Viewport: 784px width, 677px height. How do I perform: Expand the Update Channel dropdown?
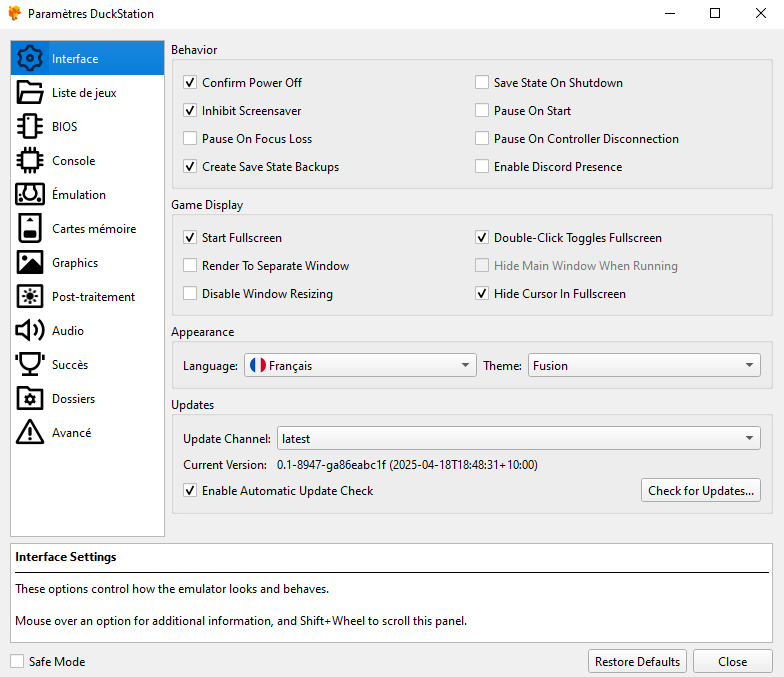[518, 438]
